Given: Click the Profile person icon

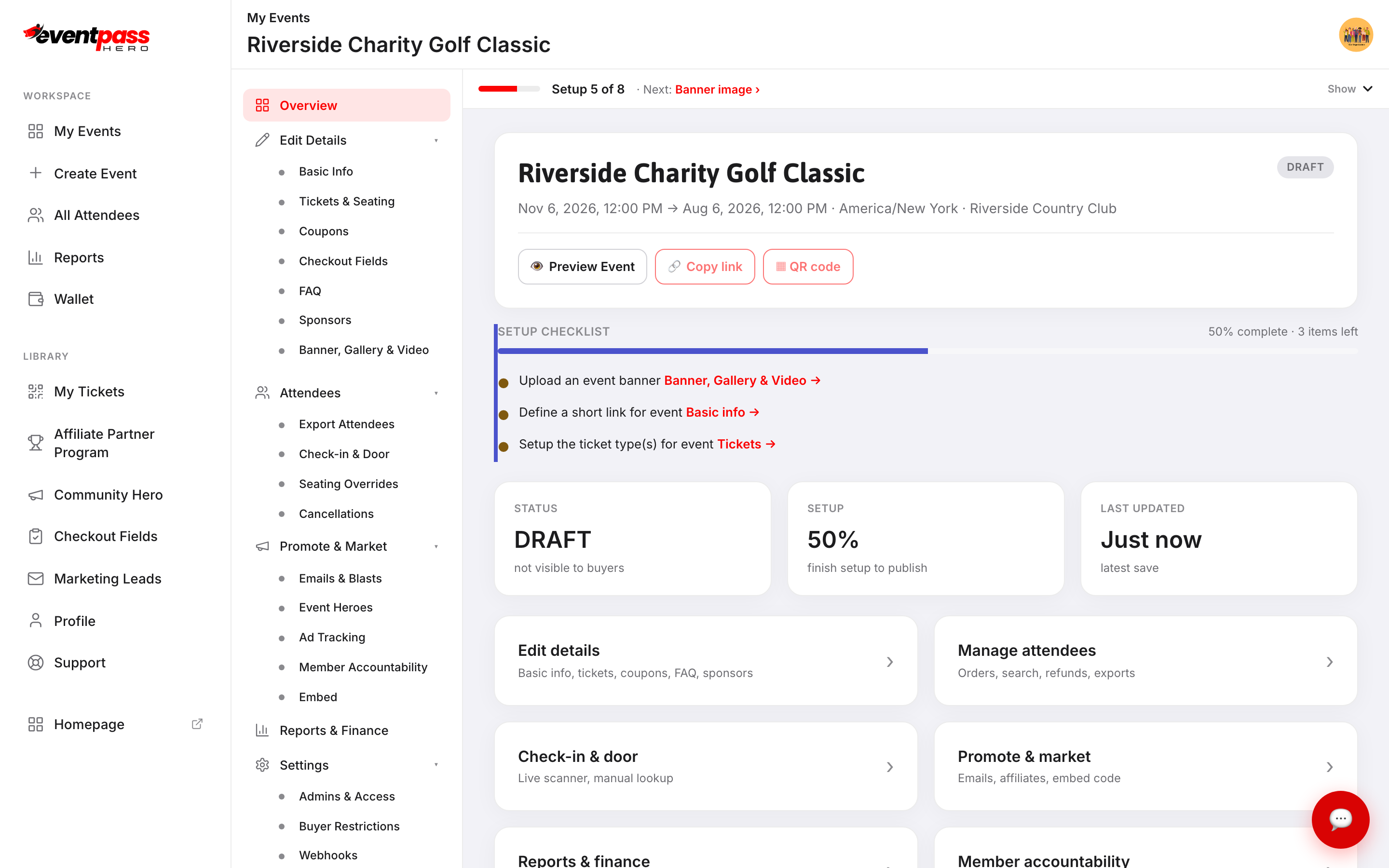Looking at the screenshot, I should point(36,621).
